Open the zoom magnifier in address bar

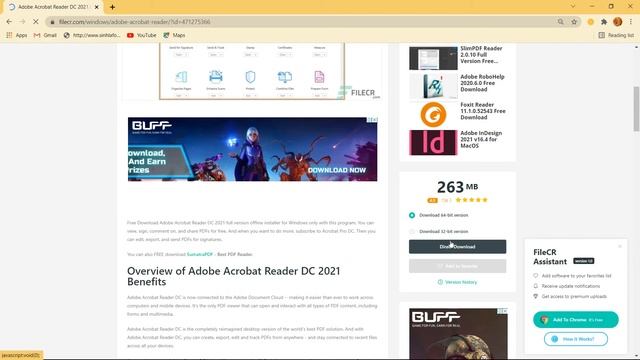pyautogui.click(x=560, y=22)
